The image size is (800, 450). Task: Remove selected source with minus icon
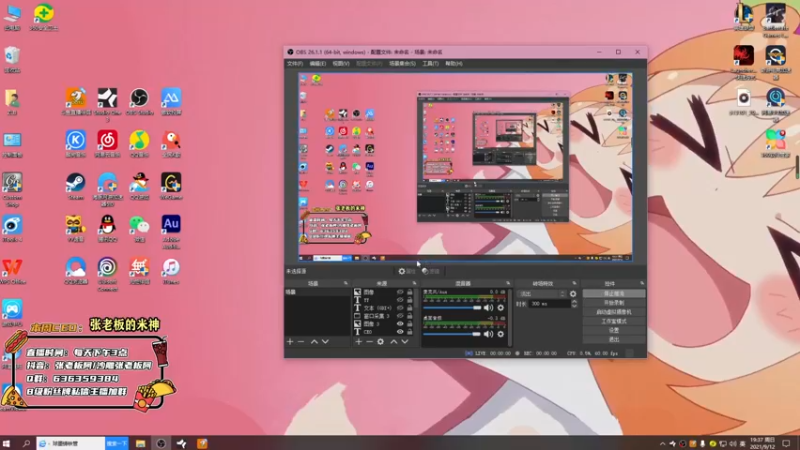tap(369, 341)
